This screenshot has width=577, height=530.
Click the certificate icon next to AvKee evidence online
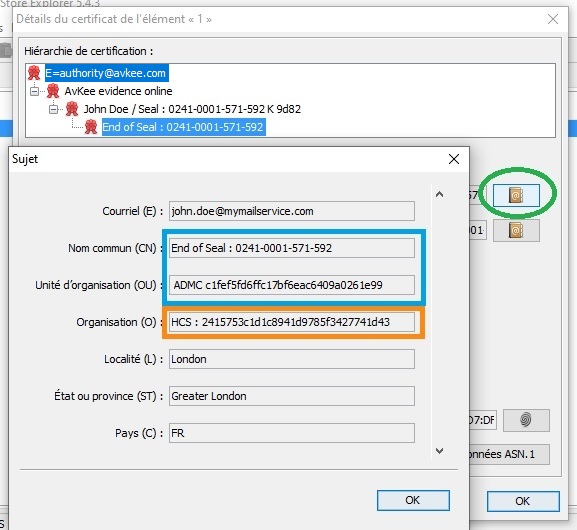(53, 91)
